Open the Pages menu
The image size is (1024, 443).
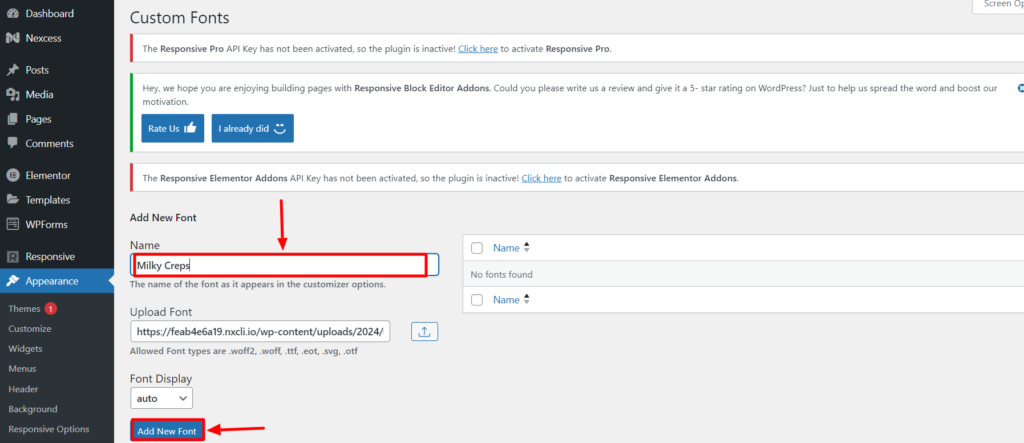click(39, 119)
